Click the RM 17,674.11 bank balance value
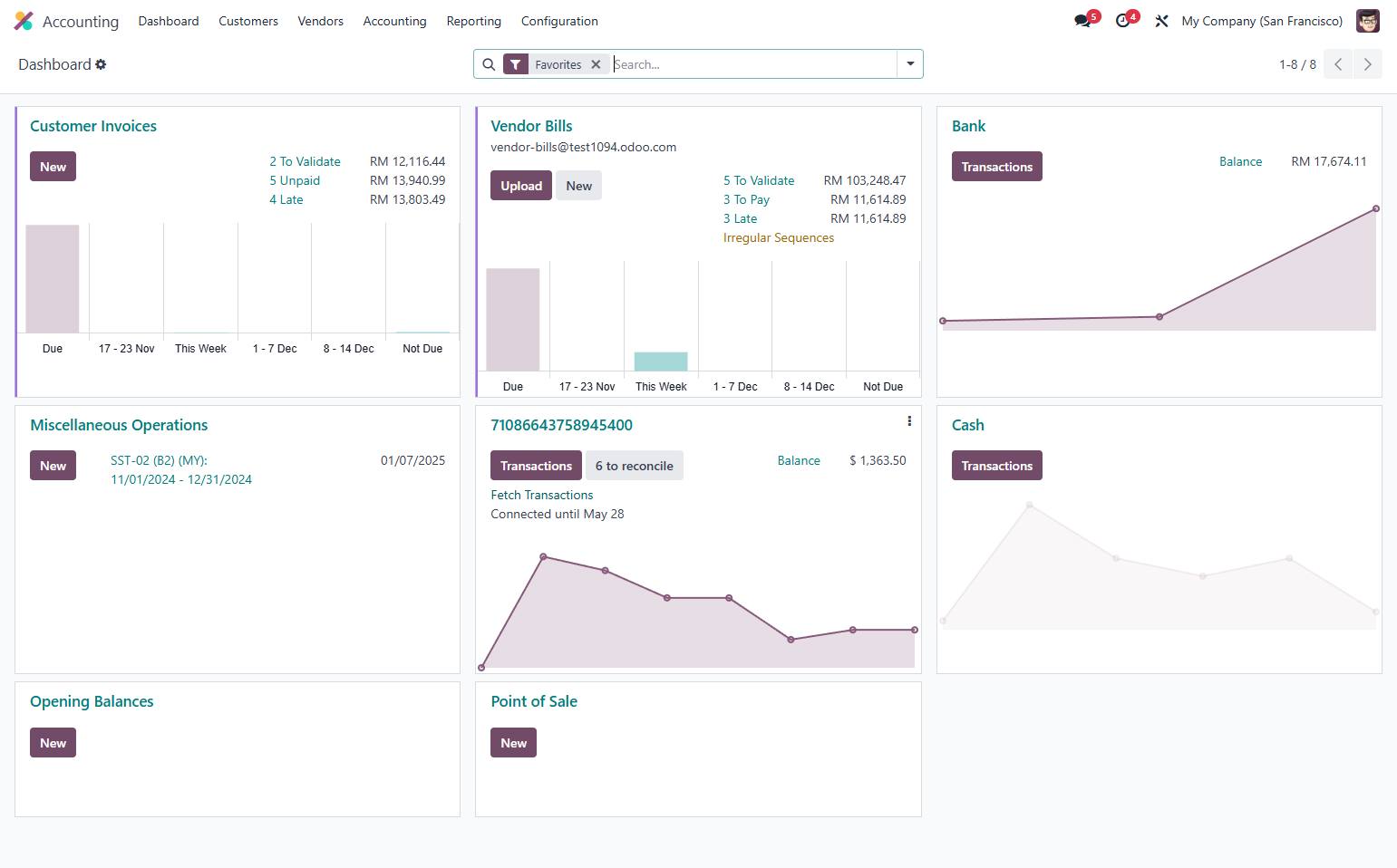Screen dimensions: 1397x868 pos(1329,161)
